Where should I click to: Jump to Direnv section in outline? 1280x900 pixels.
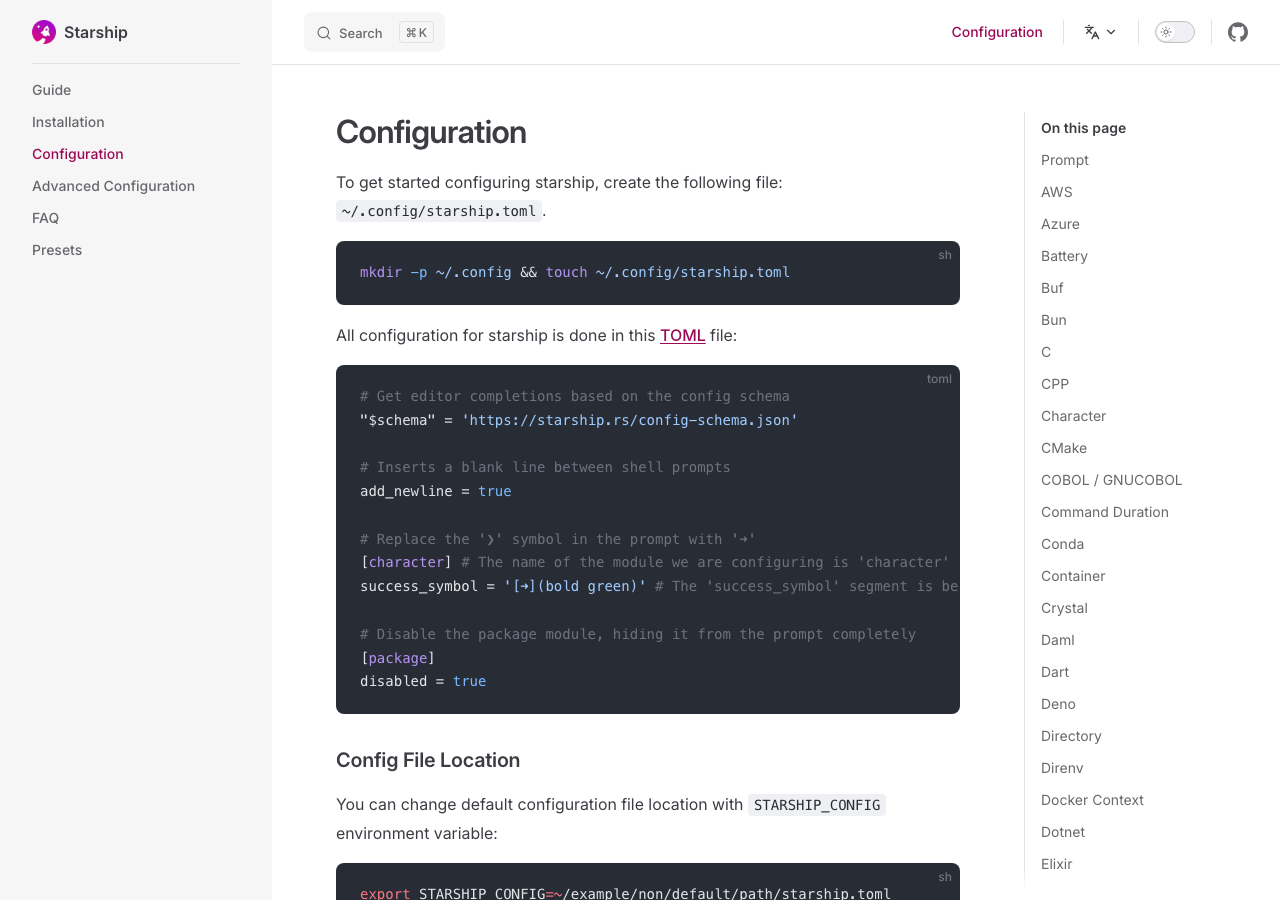1062,768
